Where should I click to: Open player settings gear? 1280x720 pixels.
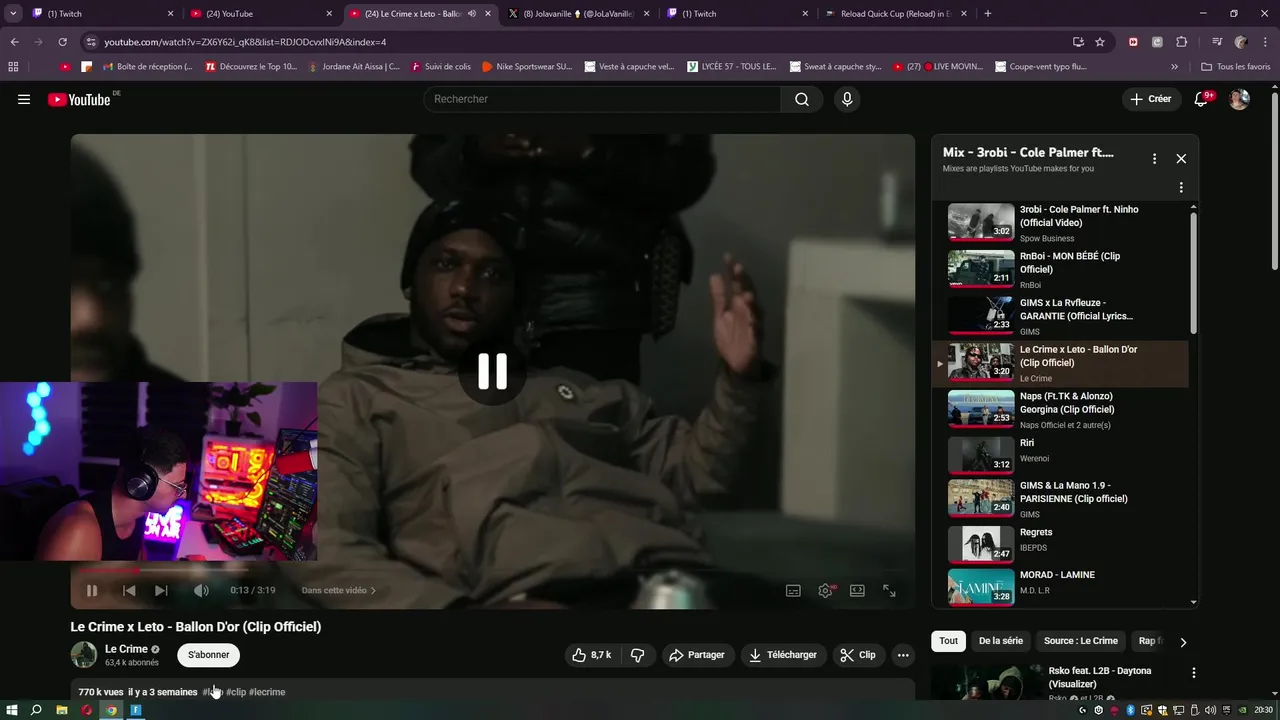pos(826,590)
